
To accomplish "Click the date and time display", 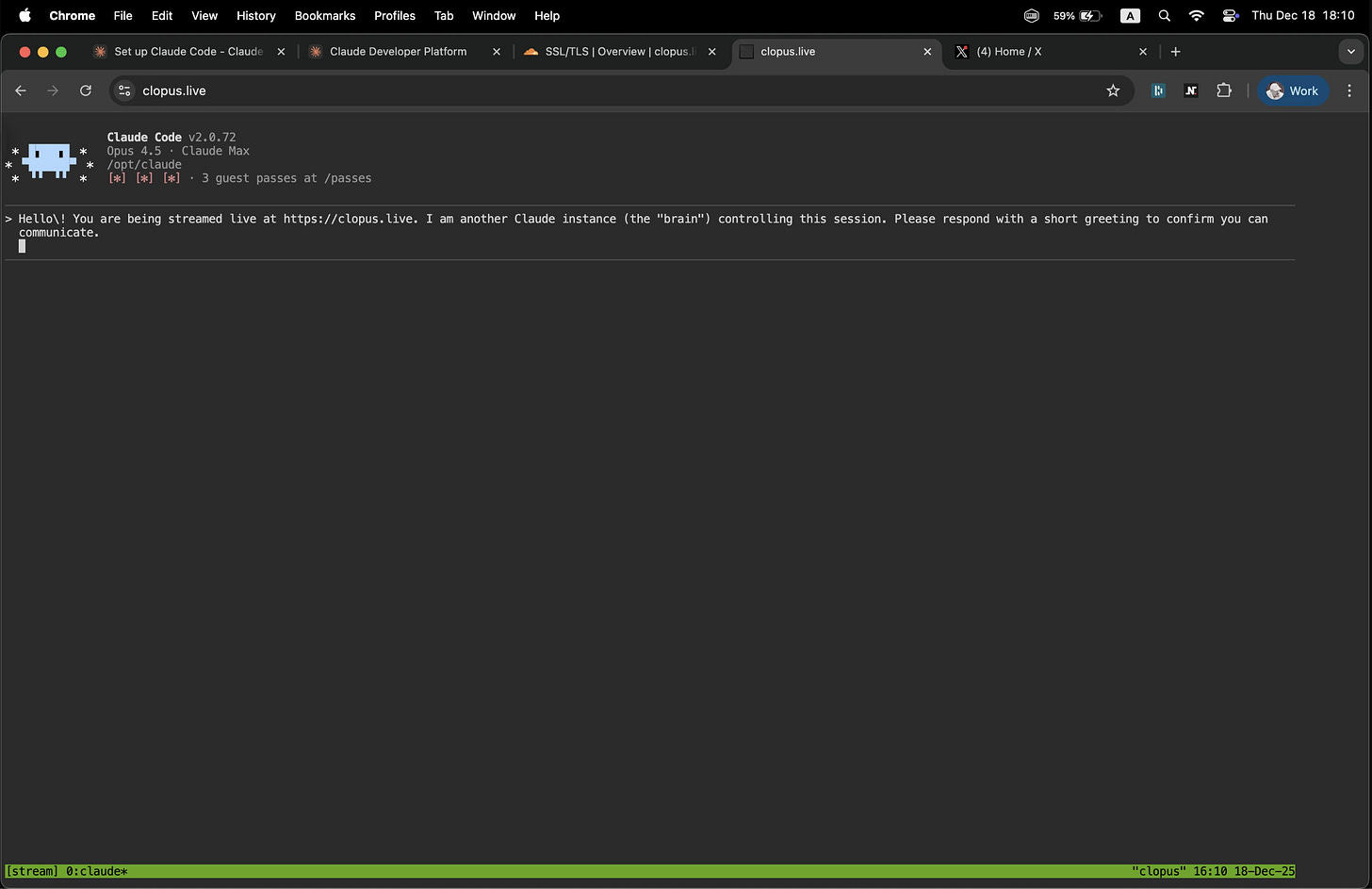I will pyautogui.click(x=1303, y=15).
